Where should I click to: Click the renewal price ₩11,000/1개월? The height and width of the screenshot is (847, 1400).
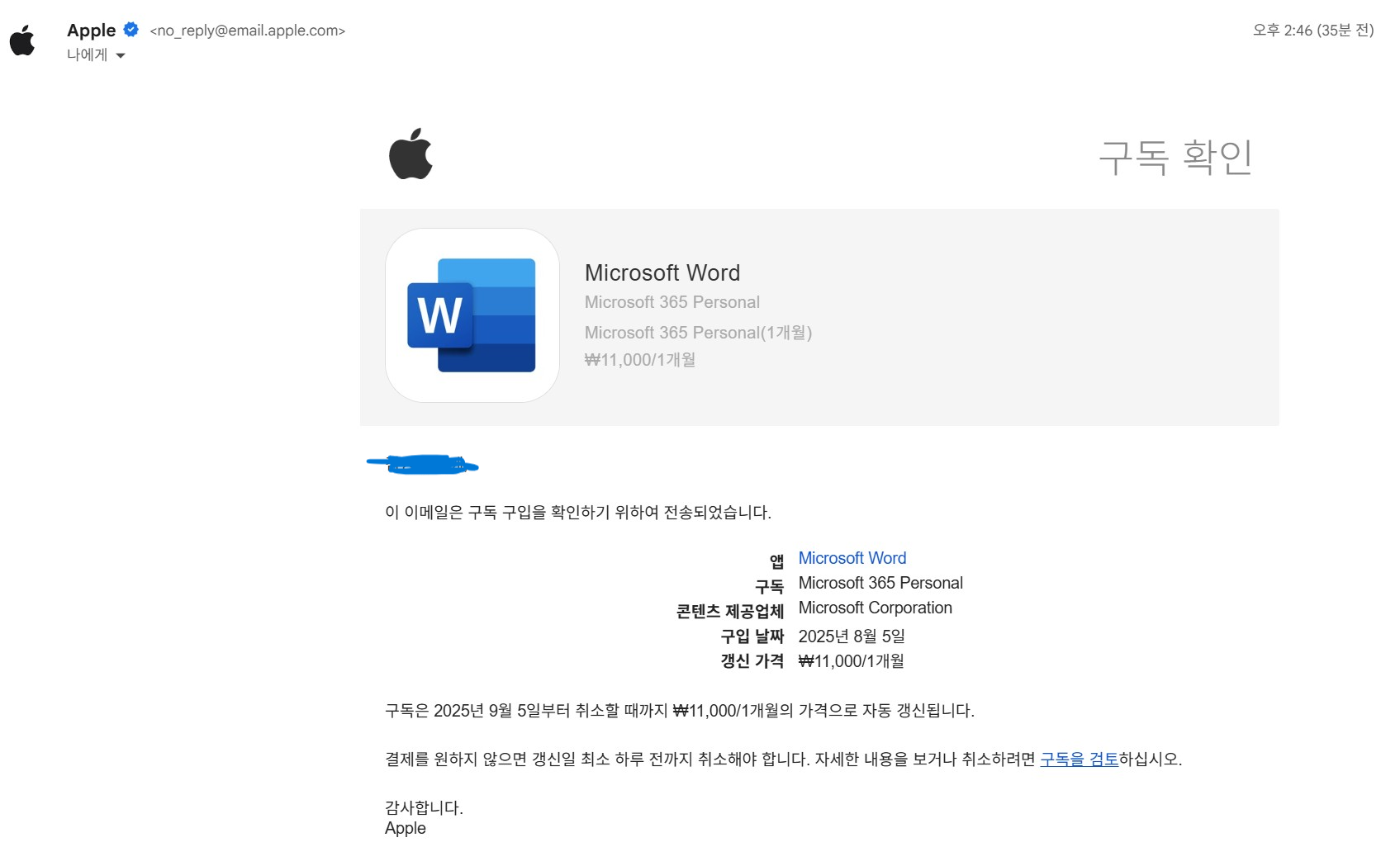coord(851,660)
